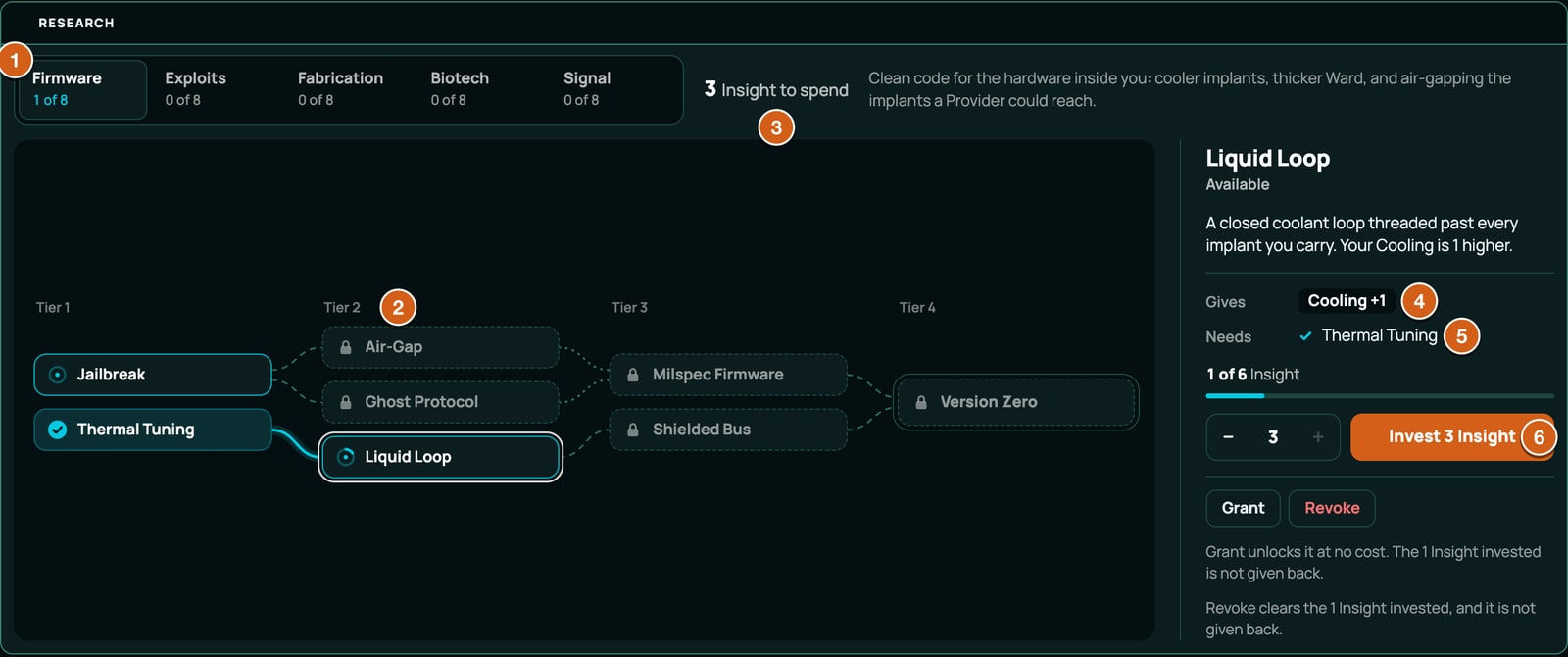Open the Fabrication research tab
Viewport: 1568px width, 657px height.
[348, 89]
